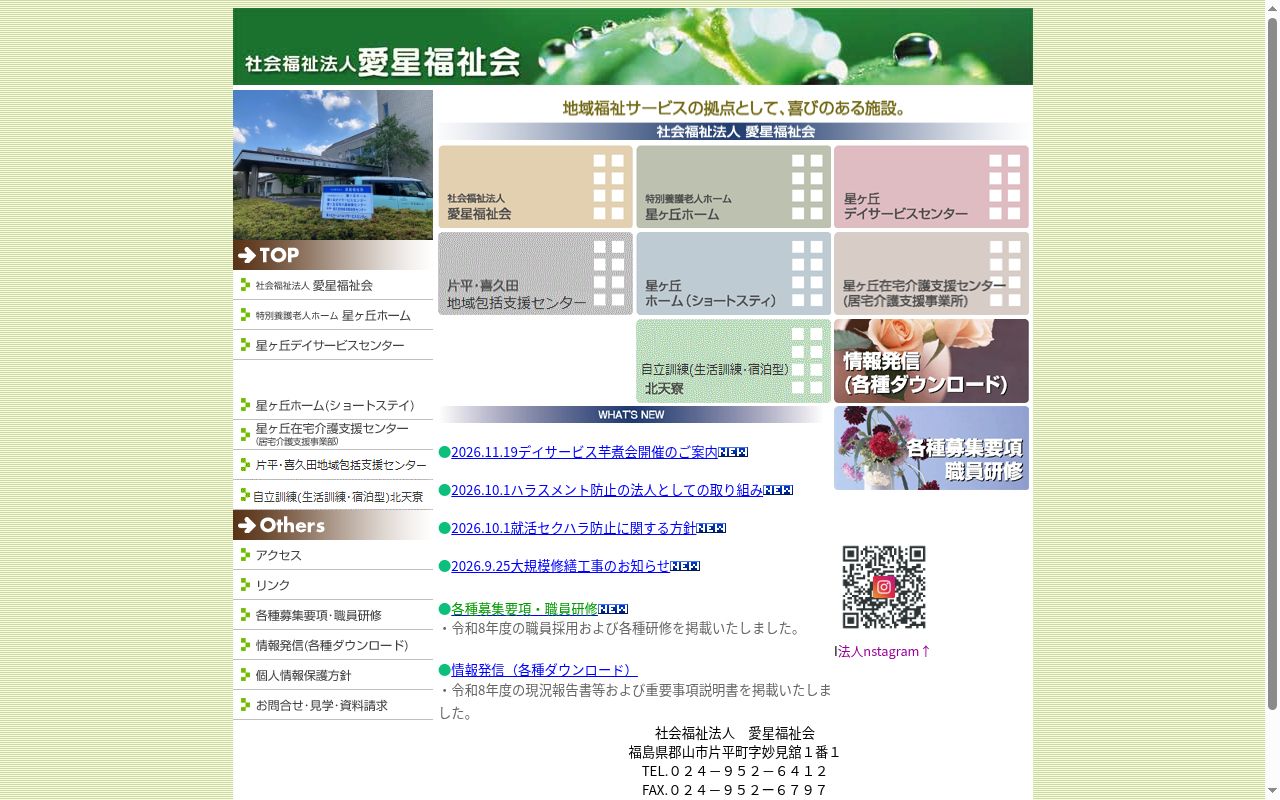Open the beige 愛星福祉会 tile
This screenshot has width=1280, height=800.
pos(536,187)
